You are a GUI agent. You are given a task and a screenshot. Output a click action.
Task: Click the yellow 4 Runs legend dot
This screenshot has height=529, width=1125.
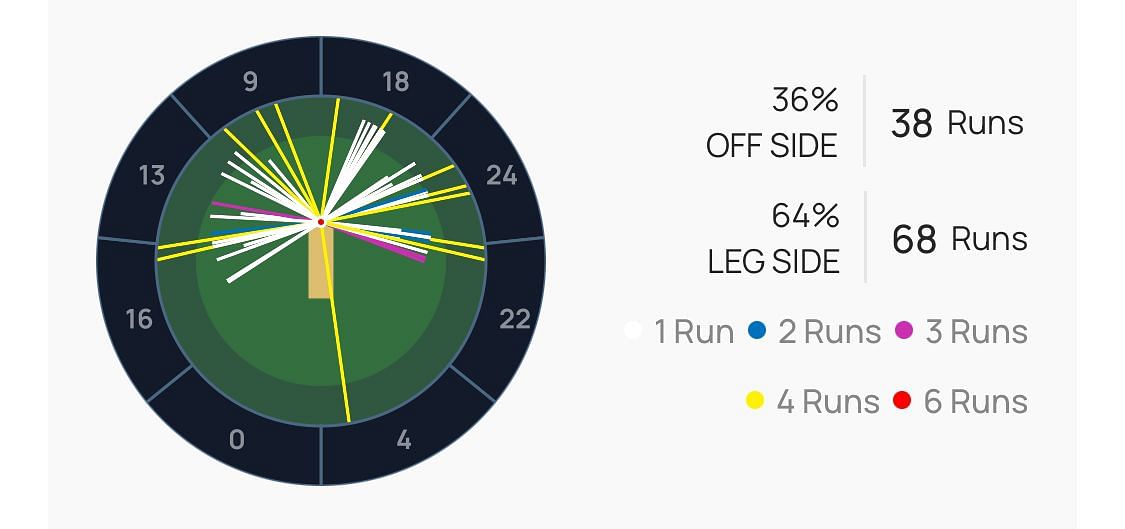(x=755, y=401)
